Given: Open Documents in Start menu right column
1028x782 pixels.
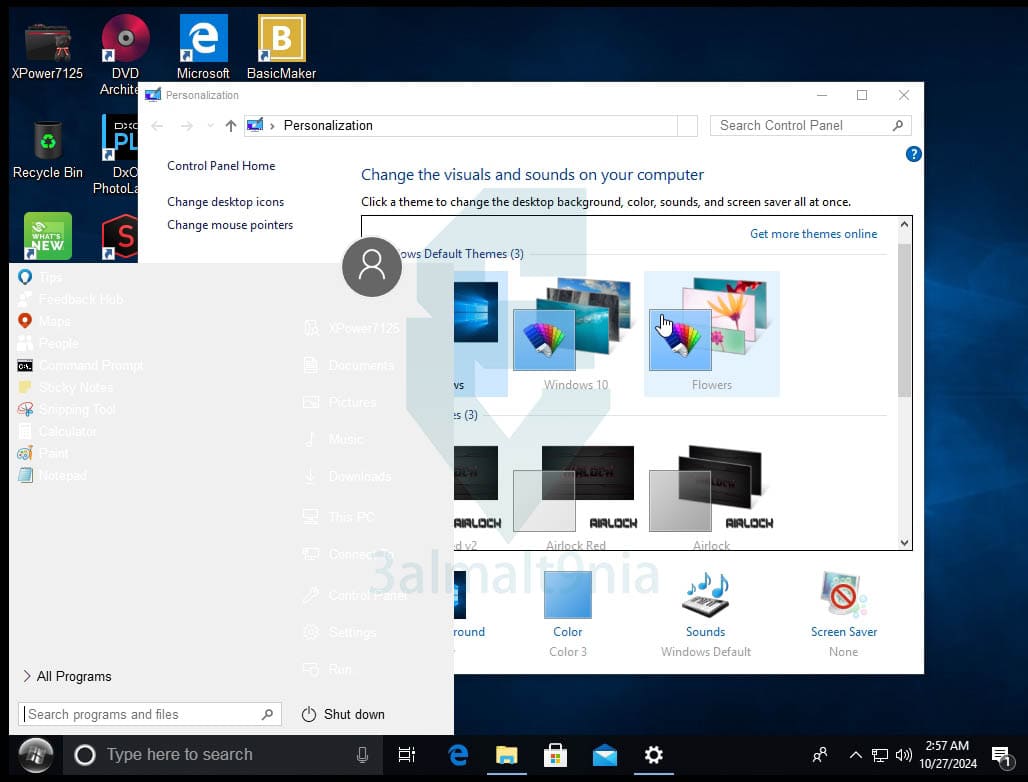Looking at the screenshot, I should click(x=349, y=366).
